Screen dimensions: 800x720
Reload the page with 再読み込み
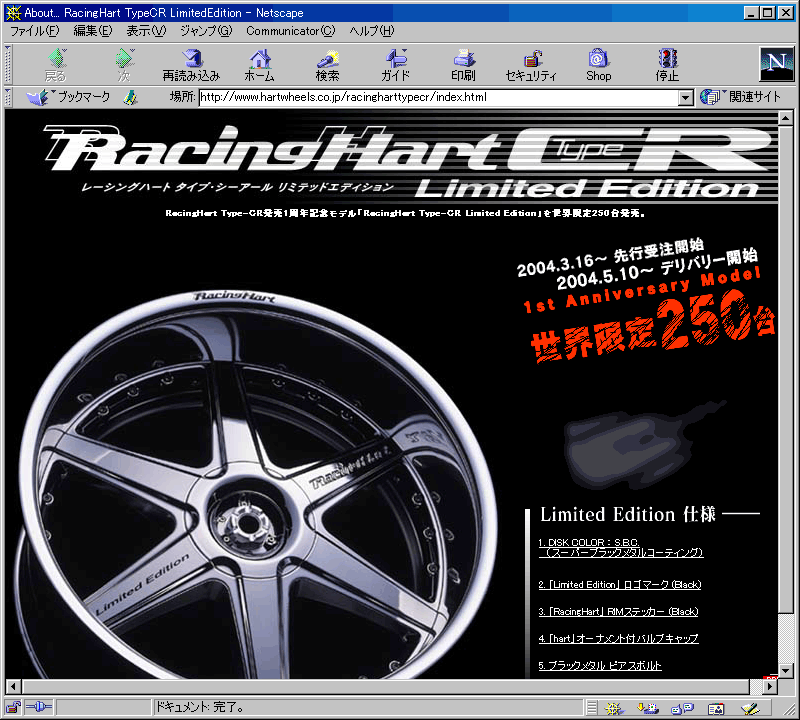pyautogui.click(x=191, y=65)
